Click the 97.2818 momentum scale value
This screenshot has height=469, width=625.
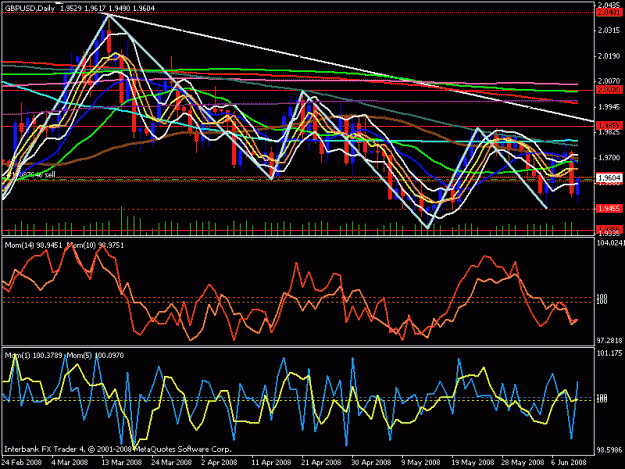coord(609,341)
